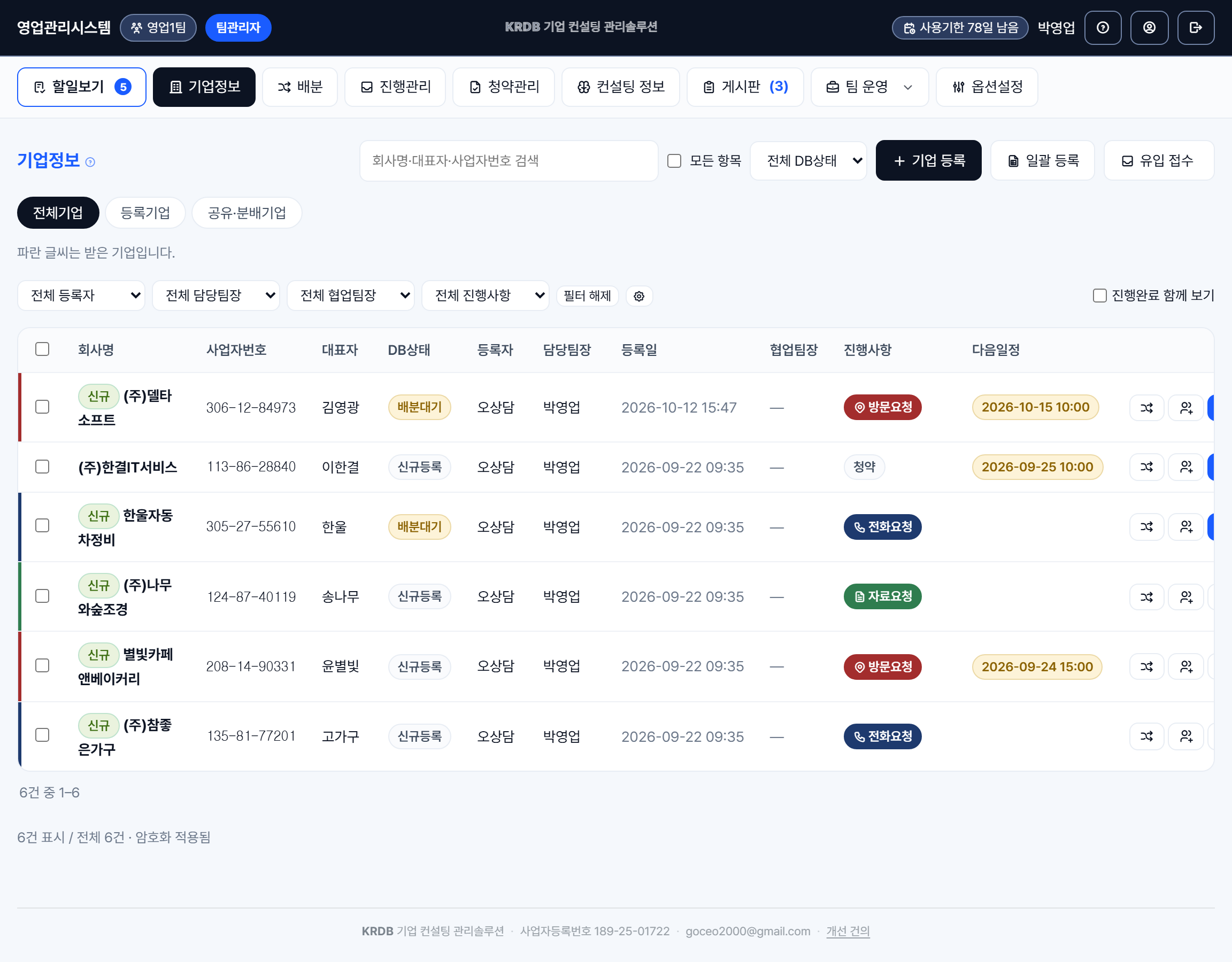Open the 전체 담당팀장 filter dropdown
The image size is (1232, 962).
[216, 296]
